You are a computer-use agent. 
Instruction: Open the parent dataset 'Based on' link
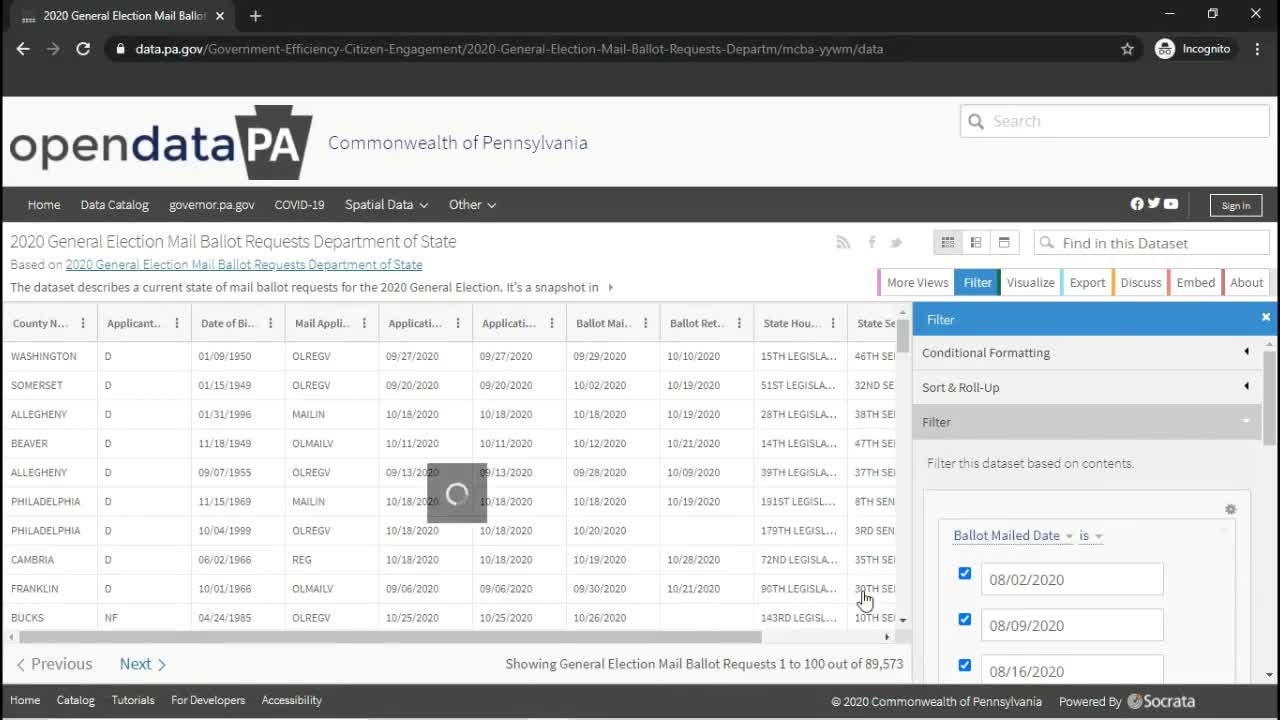(x=244, y=265)
